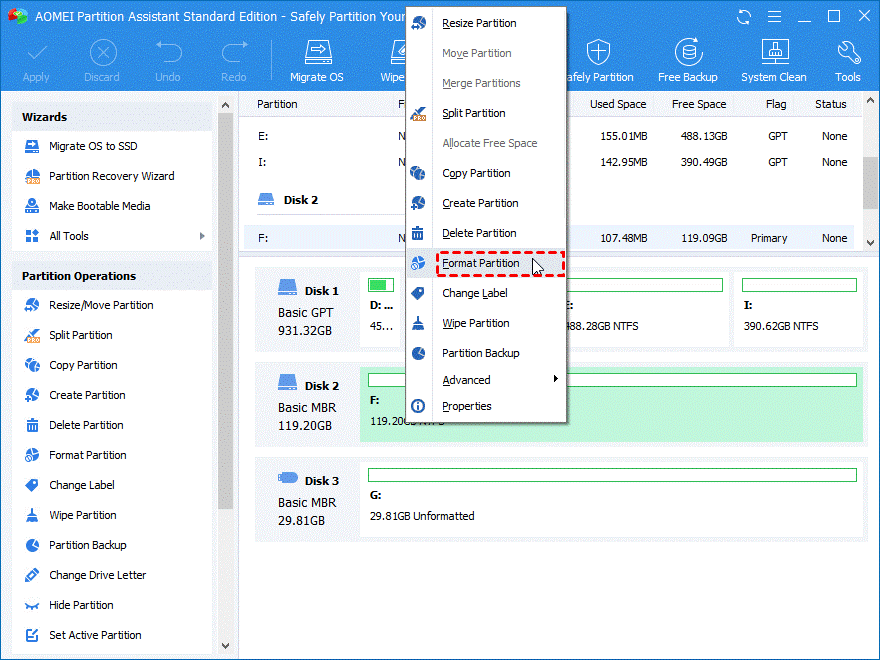
Task: Click the Migrate OS toolbar icon
Action: point(317,52)
